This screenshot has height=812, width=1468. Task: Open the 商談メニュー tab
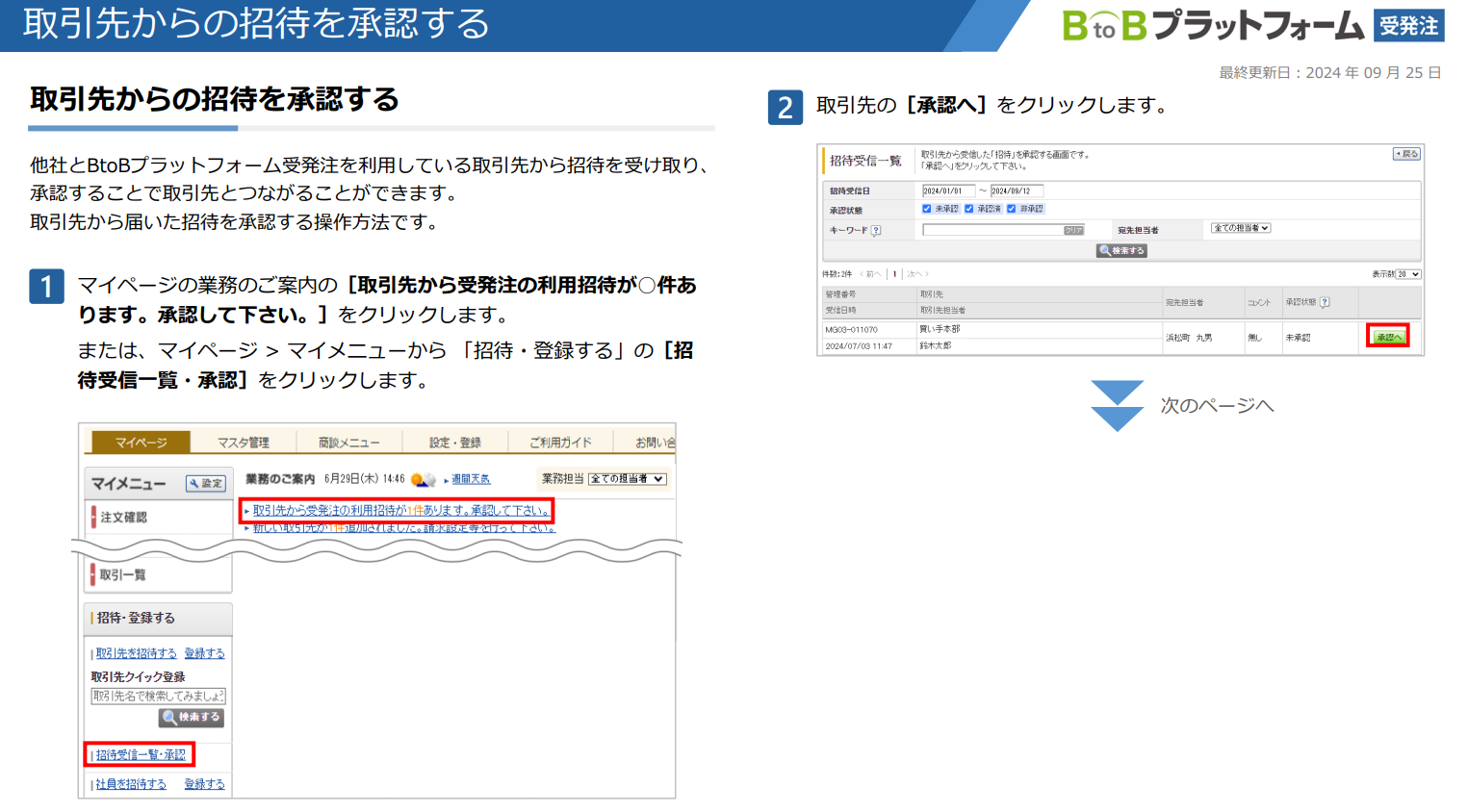click(348, 443)
